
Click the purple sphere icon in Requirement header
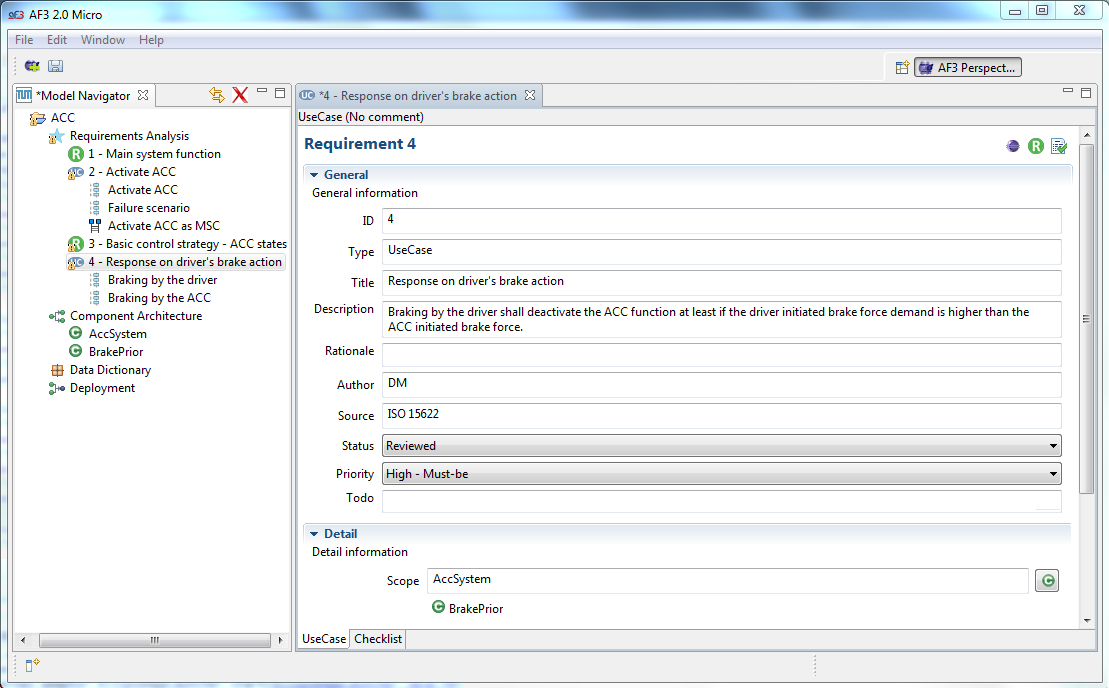1013,146
